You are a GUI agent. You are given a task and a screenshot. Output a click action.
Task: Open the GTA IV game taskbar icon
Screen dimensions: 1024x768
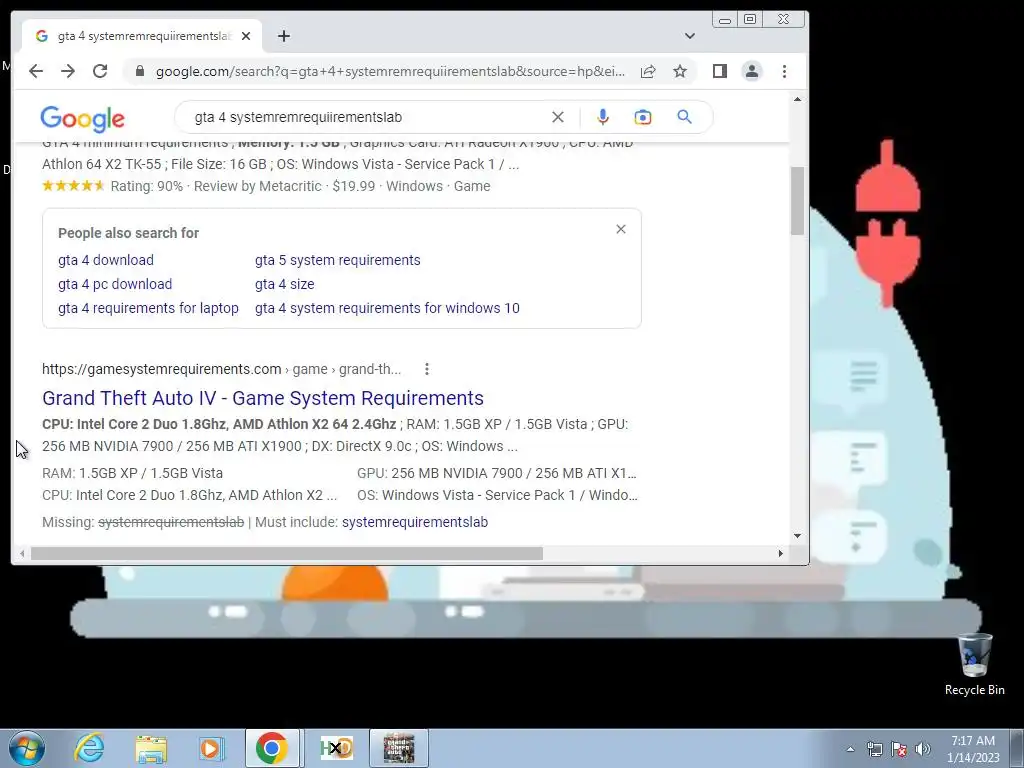(x=399, y=748)
